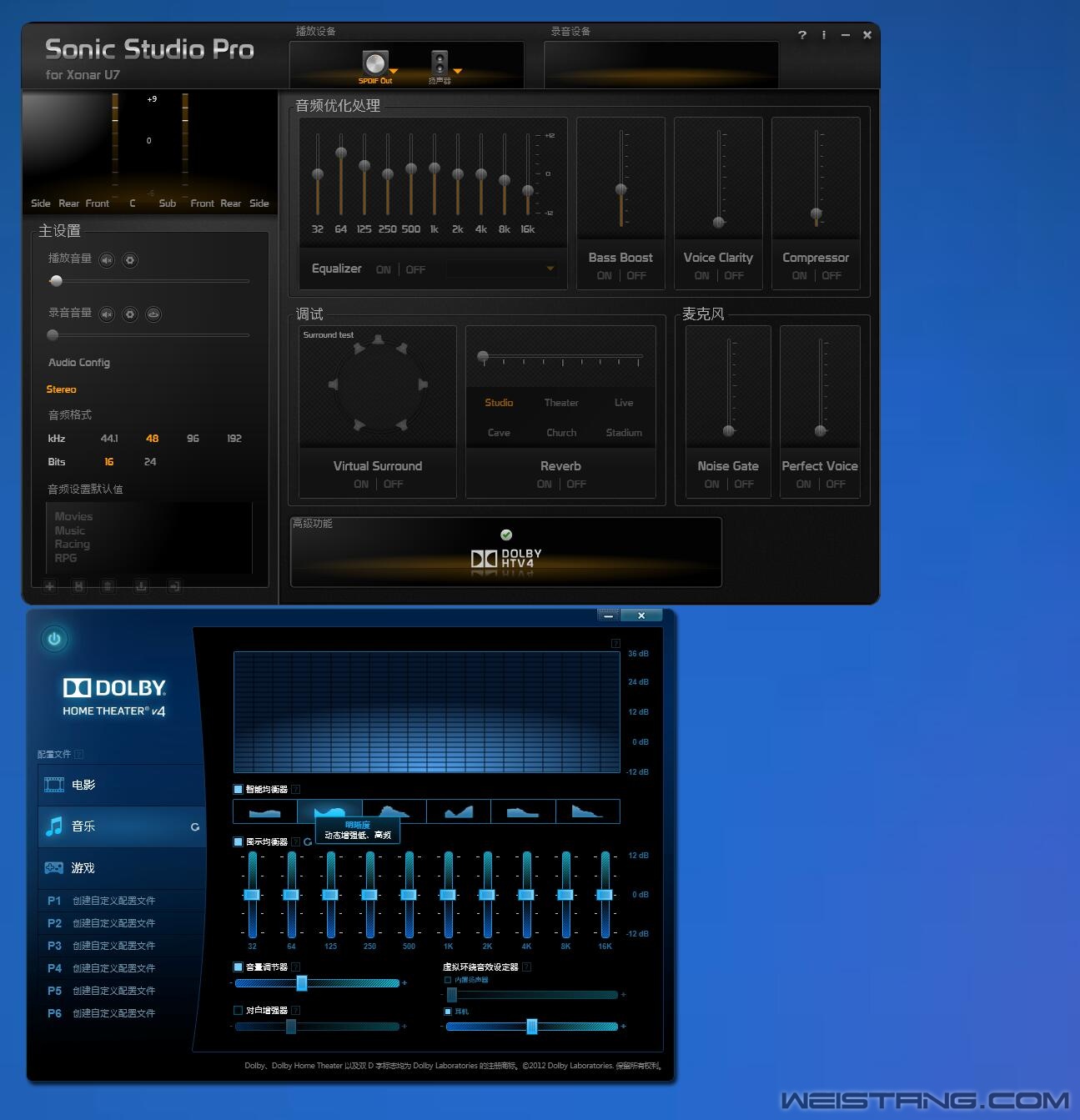Viewport: 1080px width, 1120px height.
Task: Adjust the playback volume slider knob
Action: coord(56,281)
